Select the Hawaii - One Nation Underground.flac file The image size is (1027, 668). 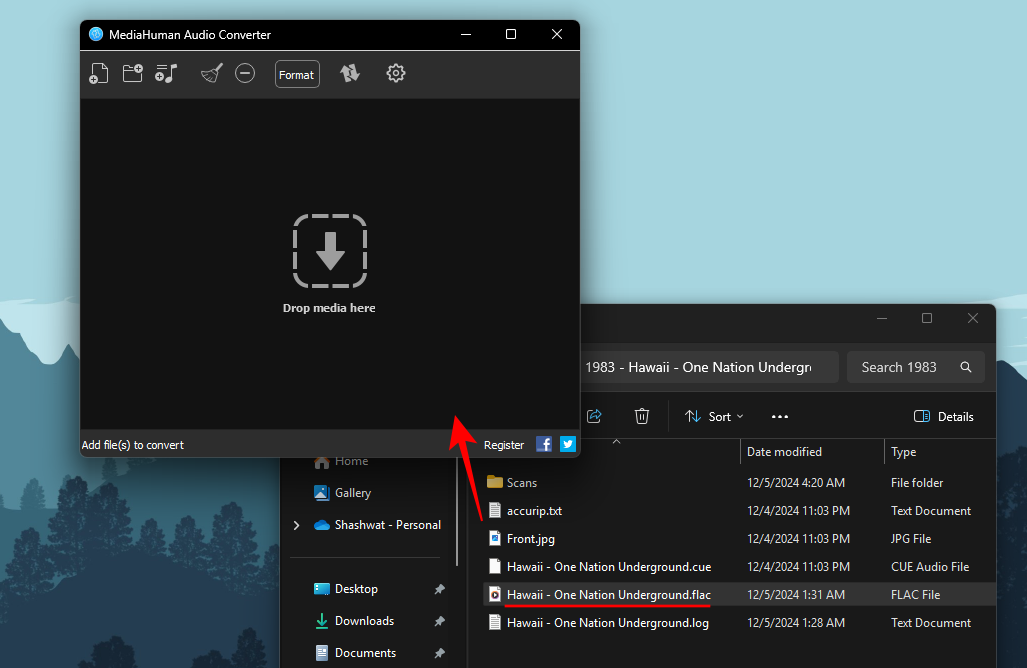(x=608, y=594)
